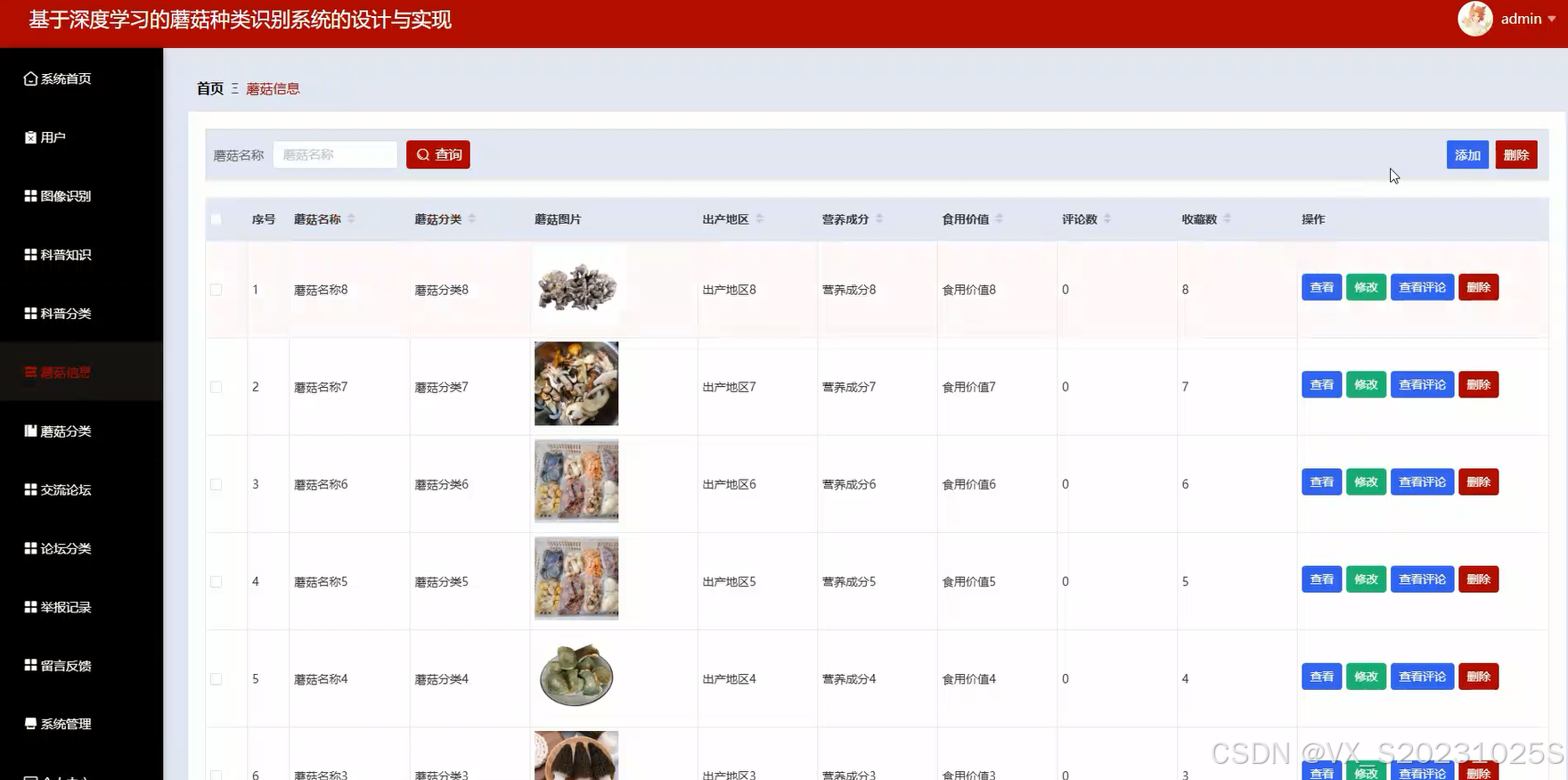Screen dimensions: 1568x780
Task: Click 删除 for row 蘑菇名称6
Action: click(x=1479, y=481)
